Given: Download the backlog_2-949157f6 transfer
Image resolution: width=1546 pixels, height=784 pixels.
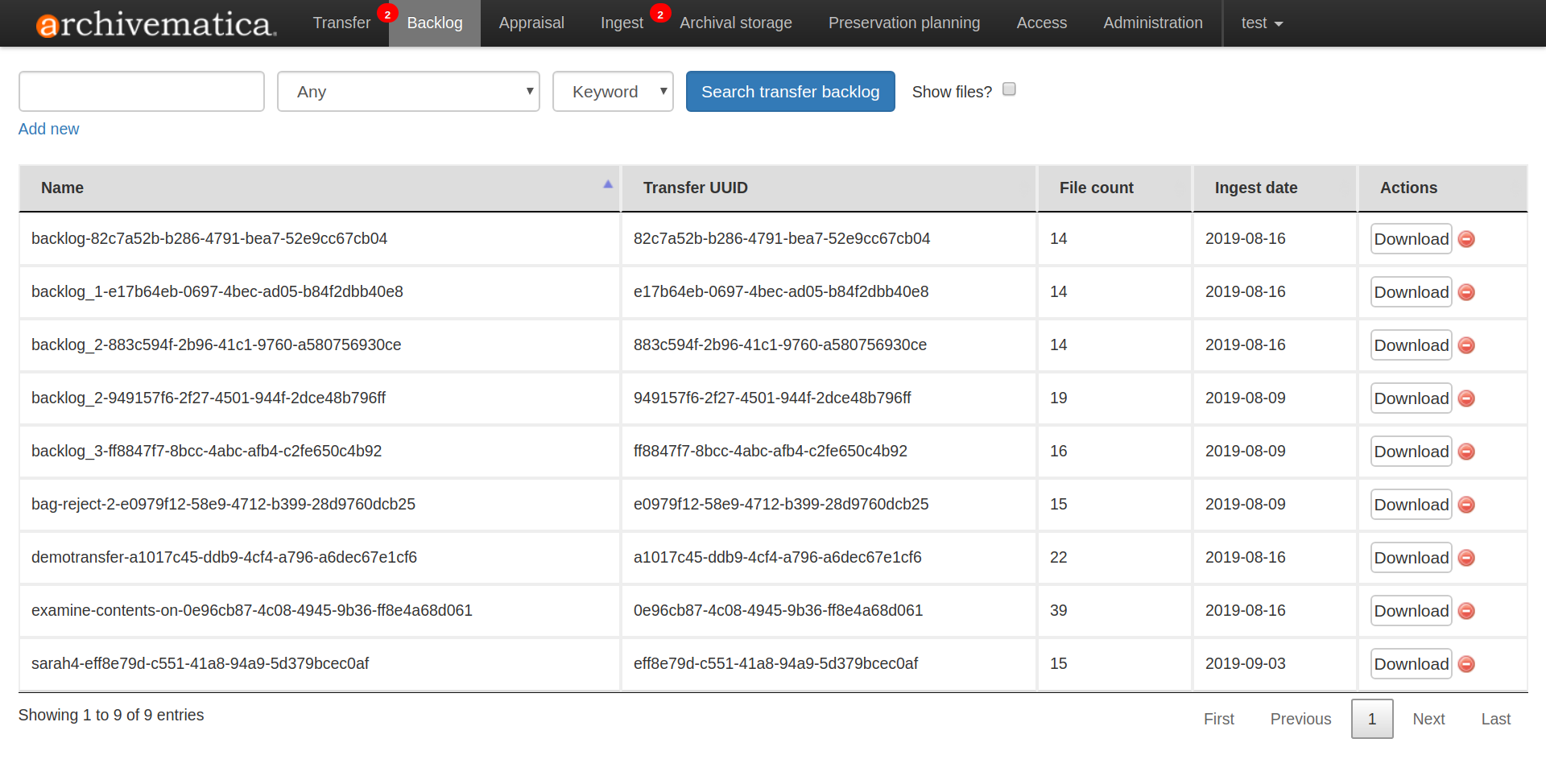Looking at the screenshot, I should (x=1411, y=398).
